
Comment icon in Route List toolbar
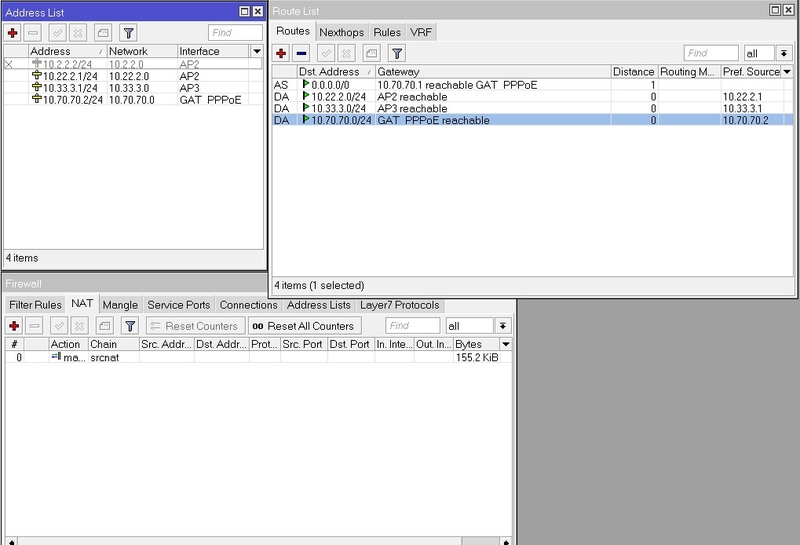371,53
